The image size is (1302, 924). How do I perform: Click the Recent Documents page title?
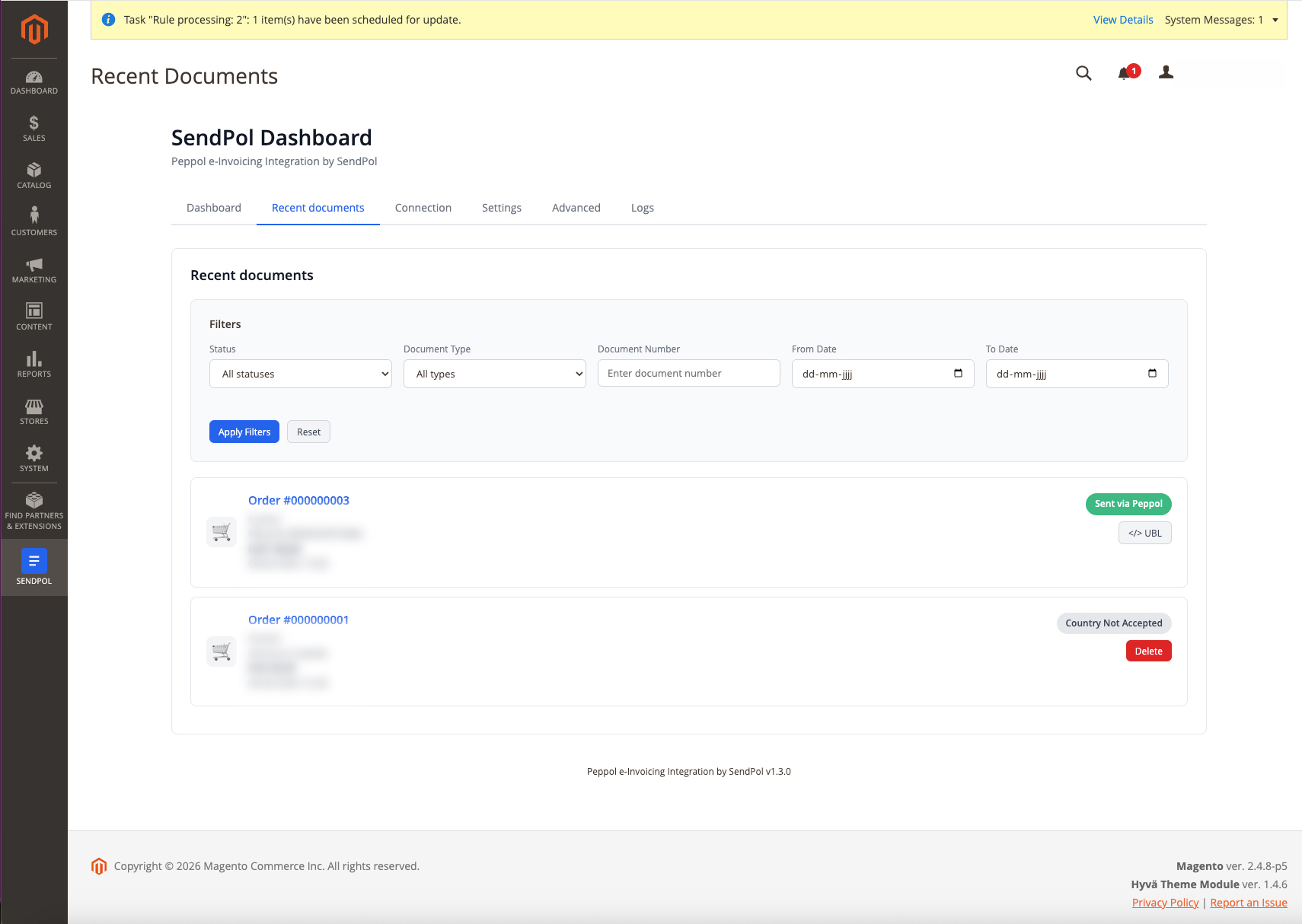pos(184,76)
